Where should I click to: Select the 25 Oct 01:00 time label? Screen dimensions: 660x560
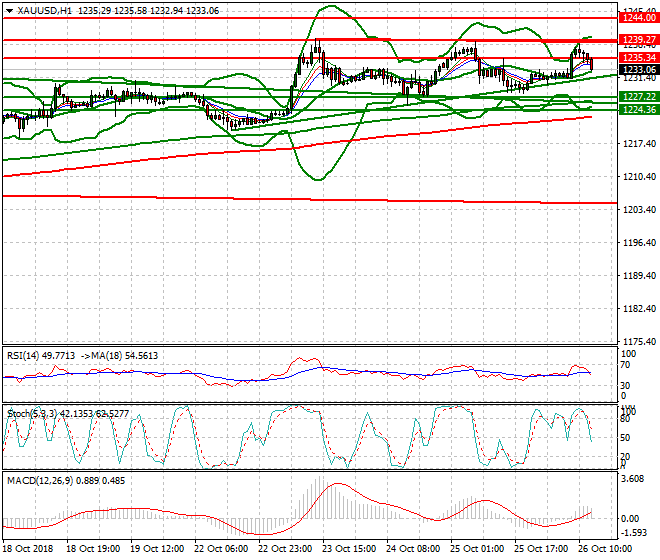tap(477, 549)
